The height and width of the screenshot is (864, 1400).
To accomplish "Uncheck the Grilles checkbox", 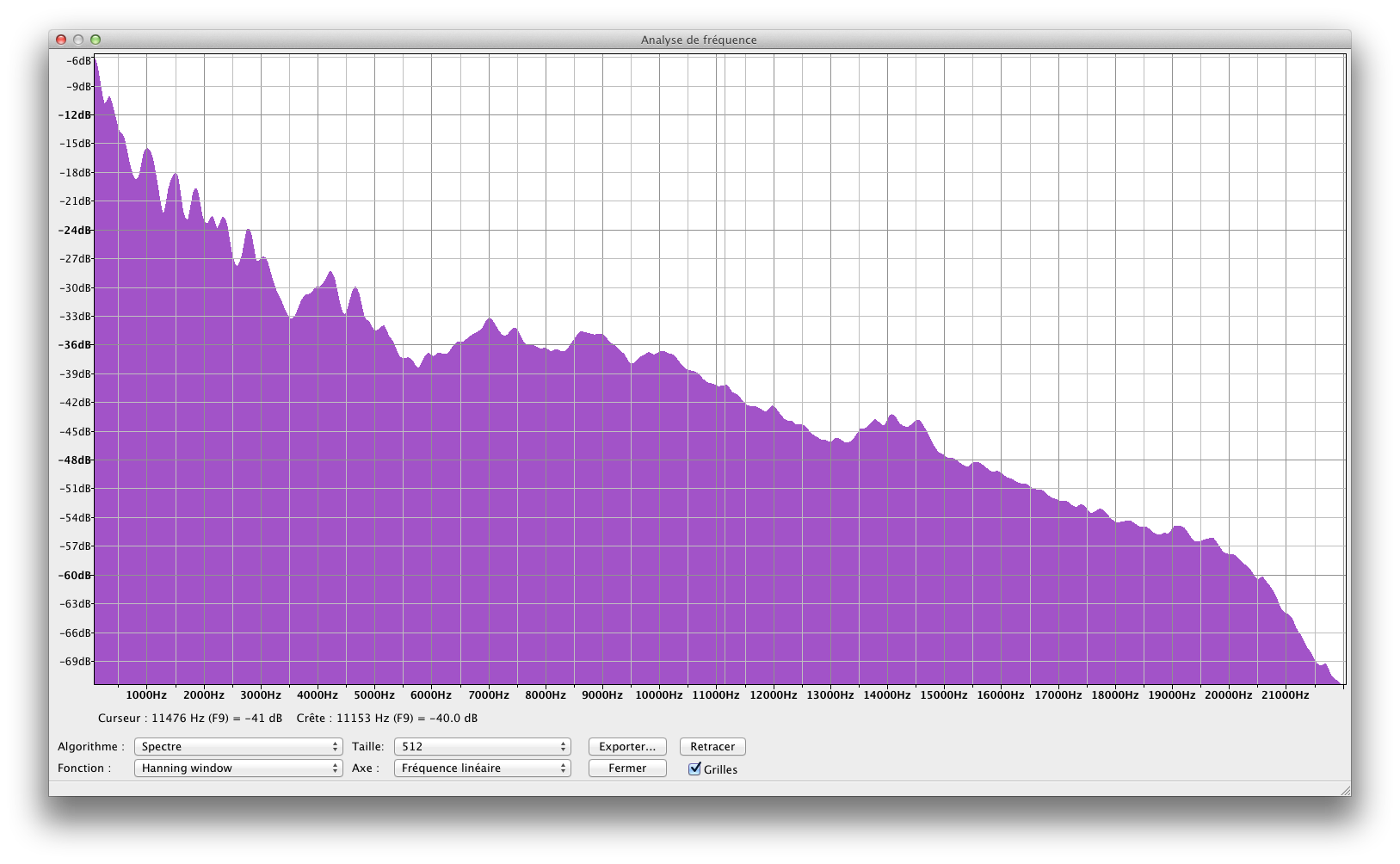I will 695,768.
